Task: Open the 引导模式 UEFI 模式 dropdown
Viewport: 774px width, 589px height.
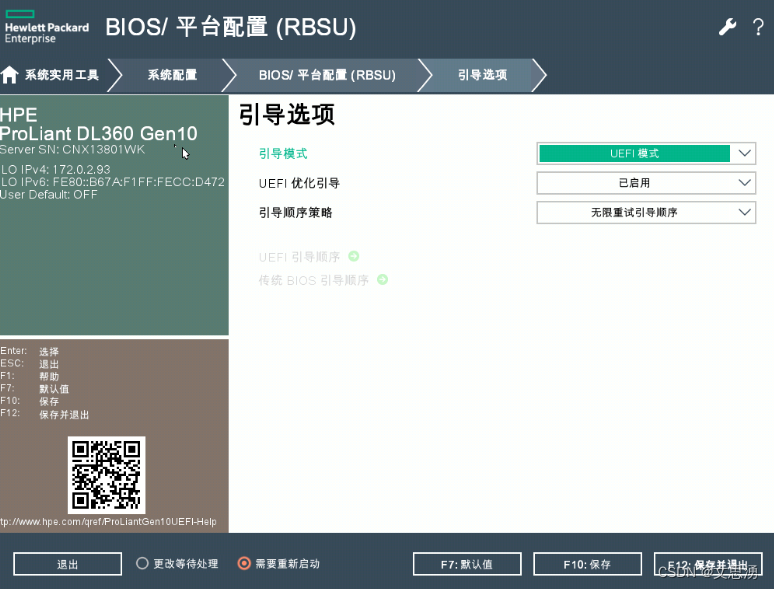Action: (646, 154)
